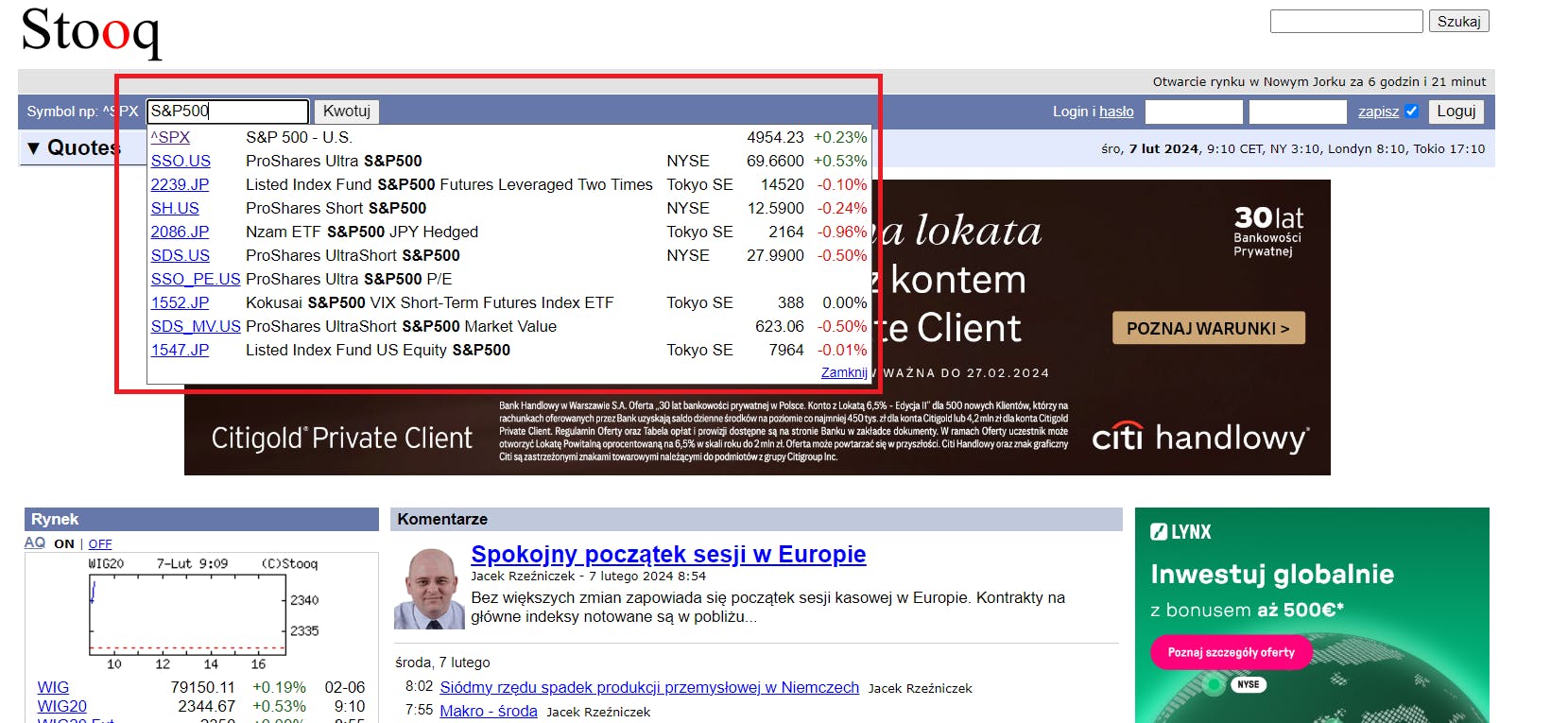Open the 1547.JP symbol link
The height and width of the screenshot is (723, 1568).
point(180,350)
